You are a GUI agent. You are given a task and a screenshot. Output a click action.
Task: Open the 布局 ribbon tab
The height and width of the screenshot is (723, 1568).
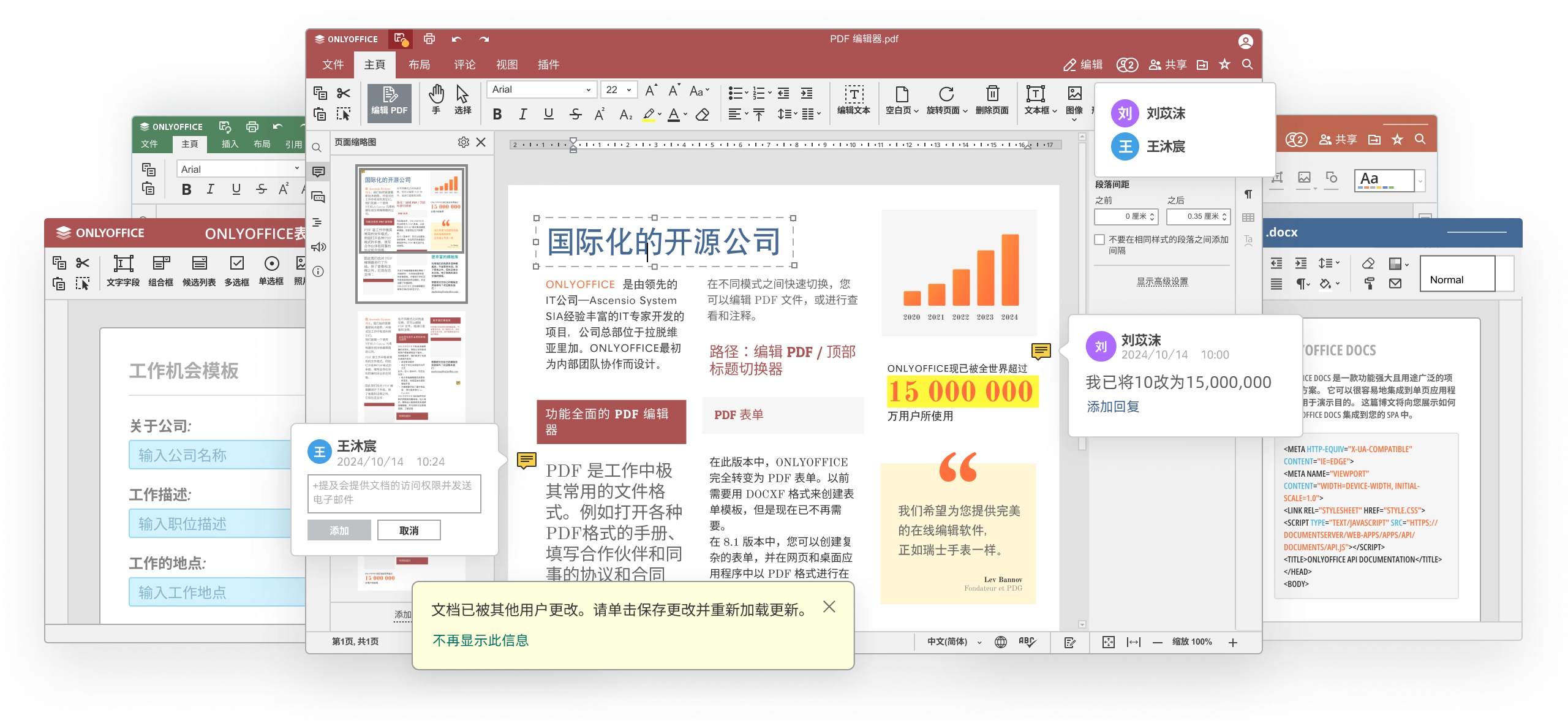click(420, 64)
